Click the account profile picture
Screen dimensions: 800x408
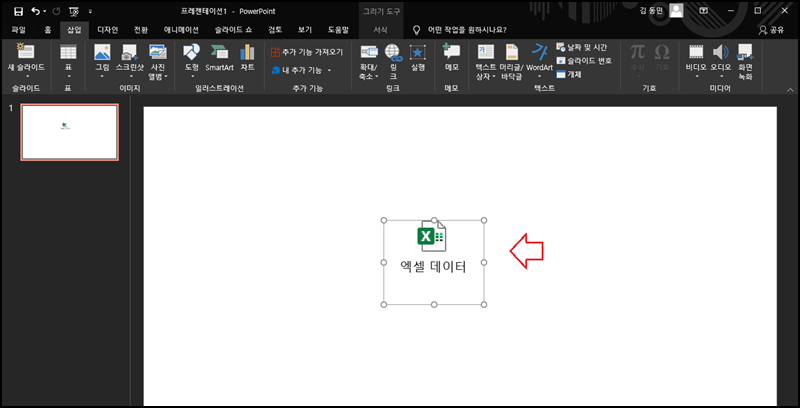click(677, 11)
